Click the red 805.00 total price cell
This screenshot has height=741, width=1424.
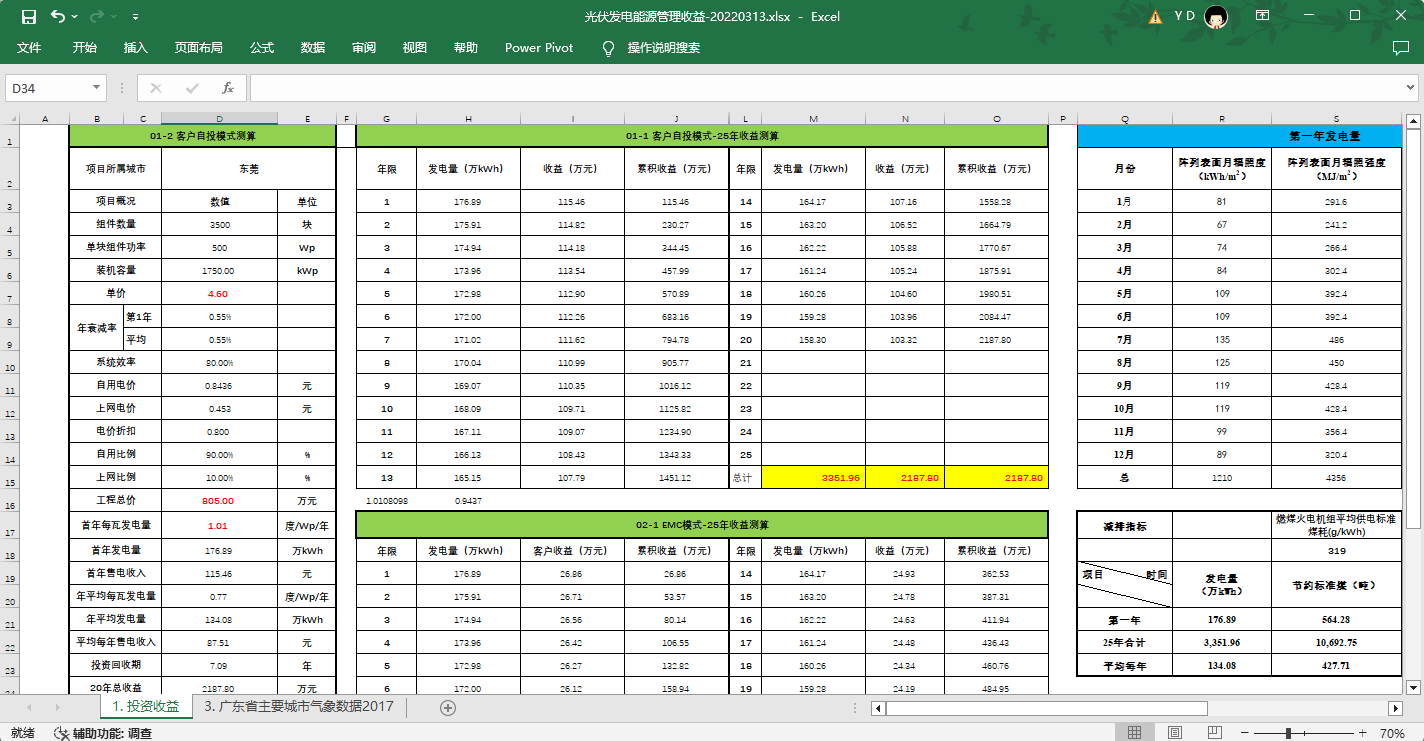tap(220, 500)
